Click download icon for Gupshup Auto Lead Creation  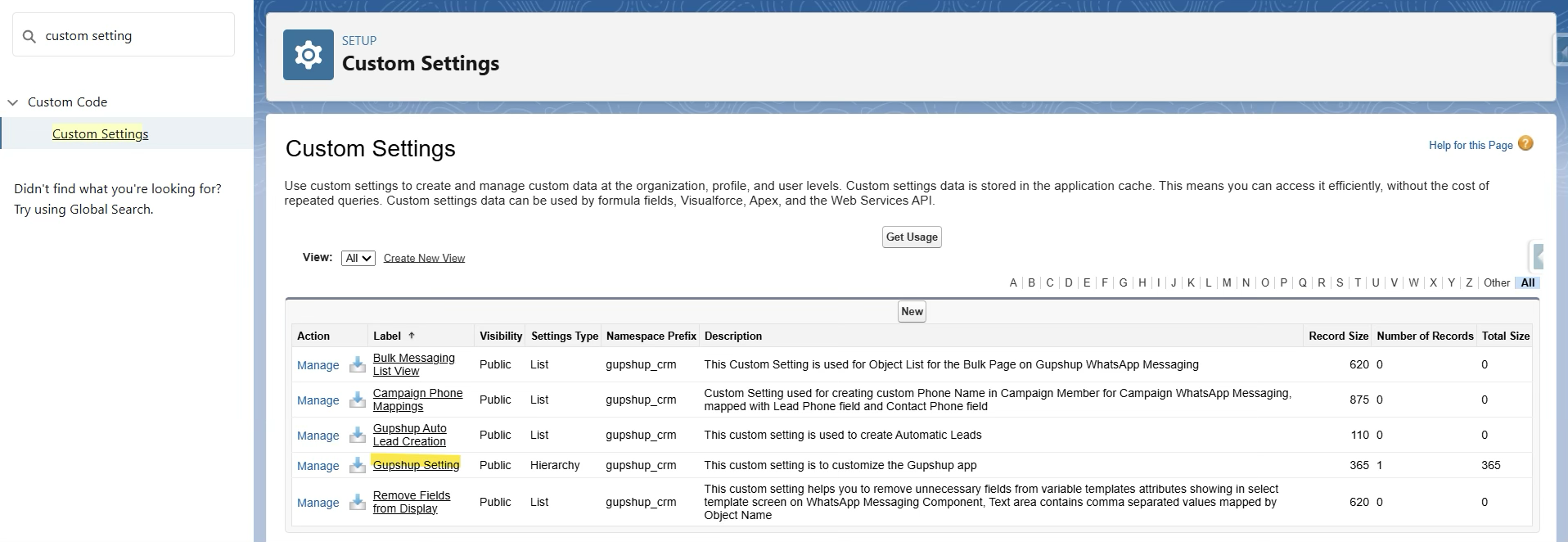(357, 435)
